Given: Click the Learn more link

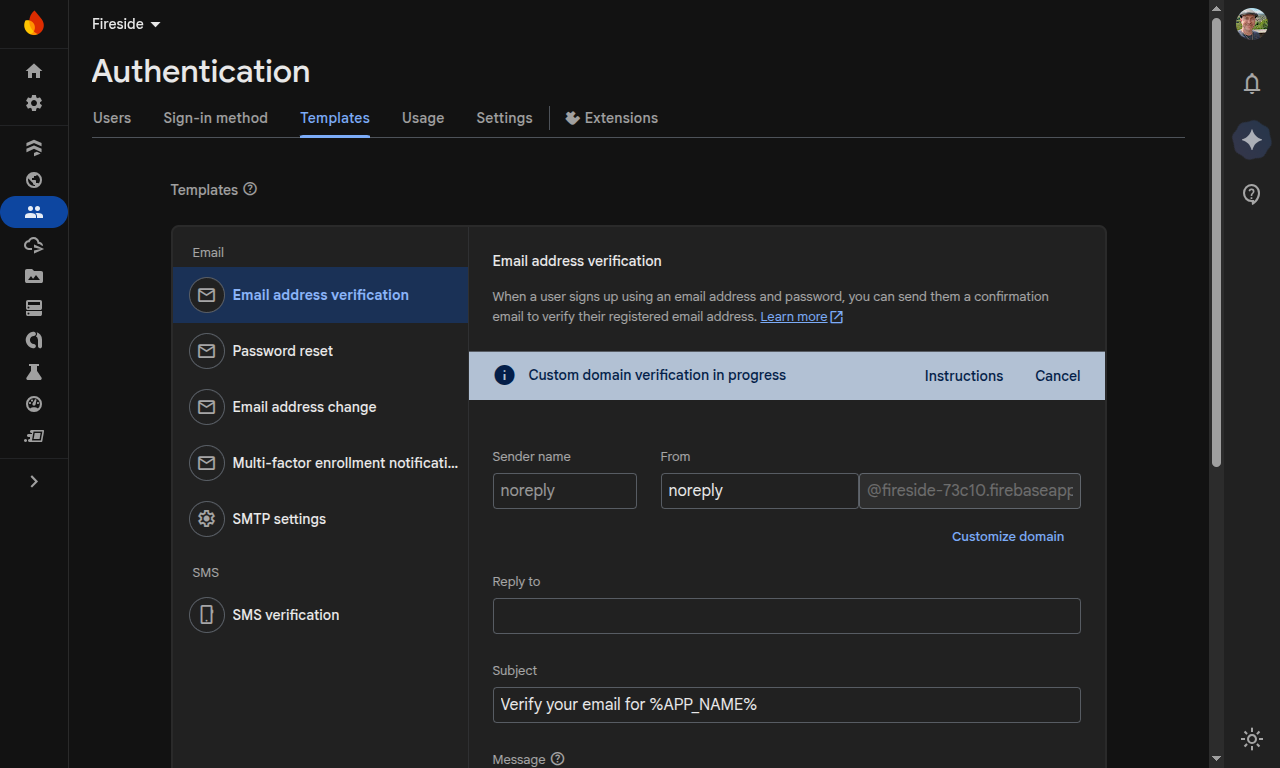Looking at the screenshot, I should click(794, 317).
